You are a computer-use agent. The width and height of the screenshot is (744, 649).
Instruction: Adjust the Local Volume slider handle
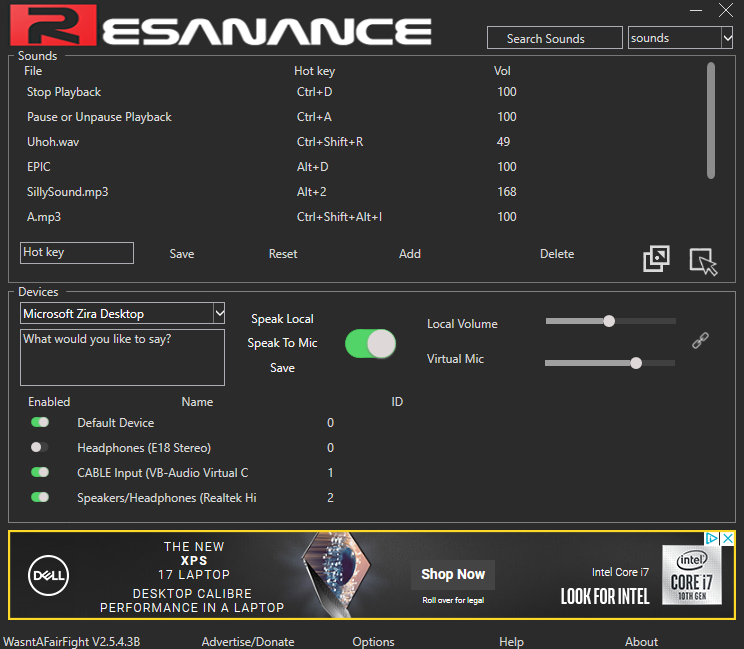tap(609, 321)
